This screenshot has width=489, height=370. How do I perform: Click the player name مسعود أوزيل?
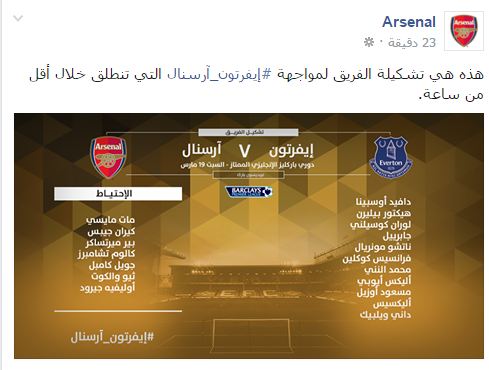tap(384, 292)
